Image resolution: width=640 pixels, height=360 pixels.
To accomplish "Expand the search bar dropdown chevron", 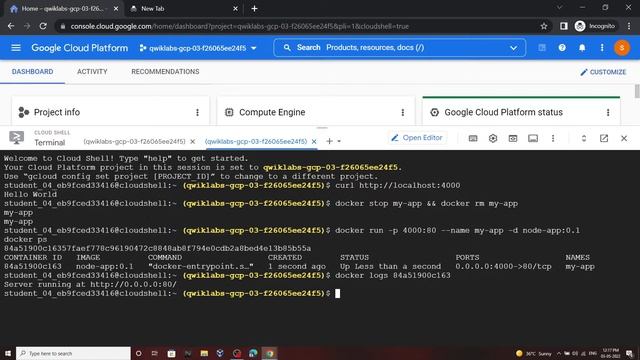I will tap(513, 48).
